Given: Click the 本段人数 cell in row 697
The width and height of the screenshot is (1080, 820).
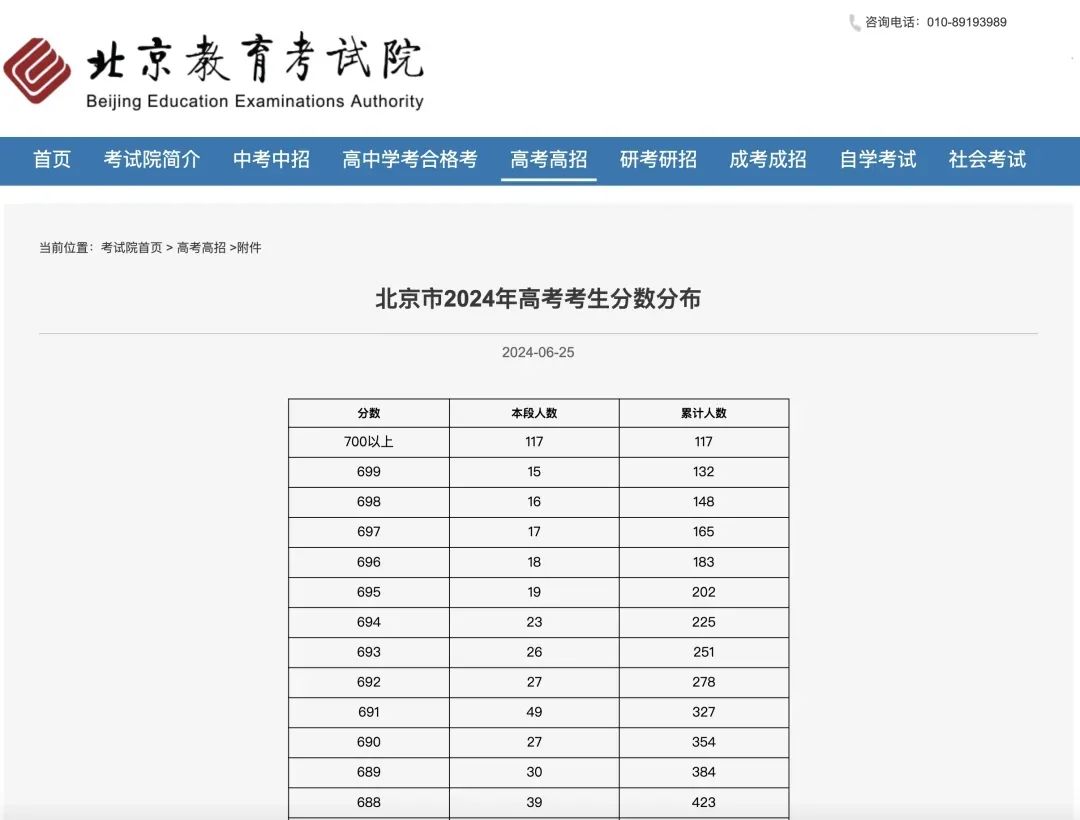Looking at the screenshot, I should click(x=534, y=532).
